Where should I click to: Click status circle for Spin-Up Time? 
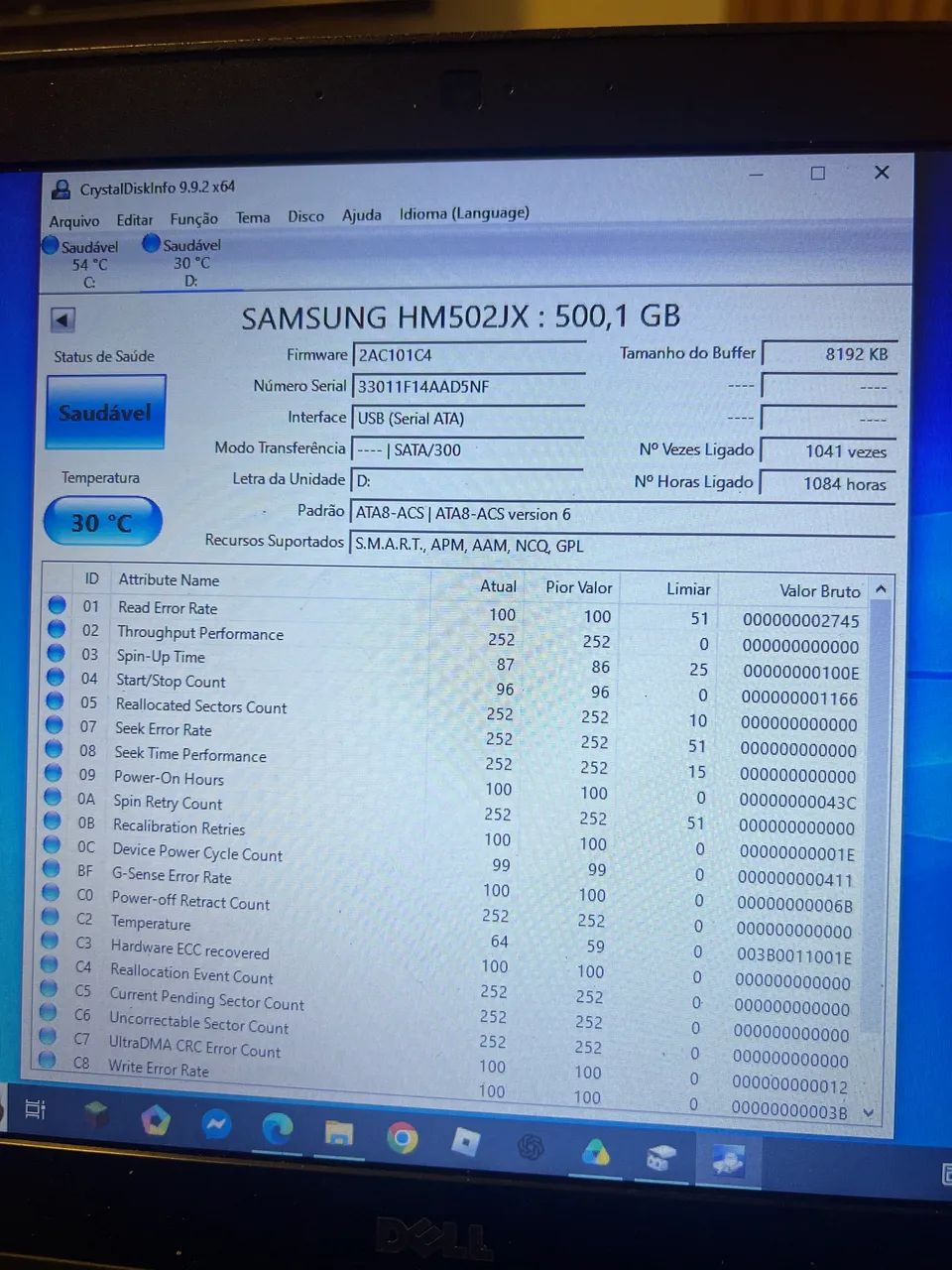pyautogui.click(x=57, y=653)
